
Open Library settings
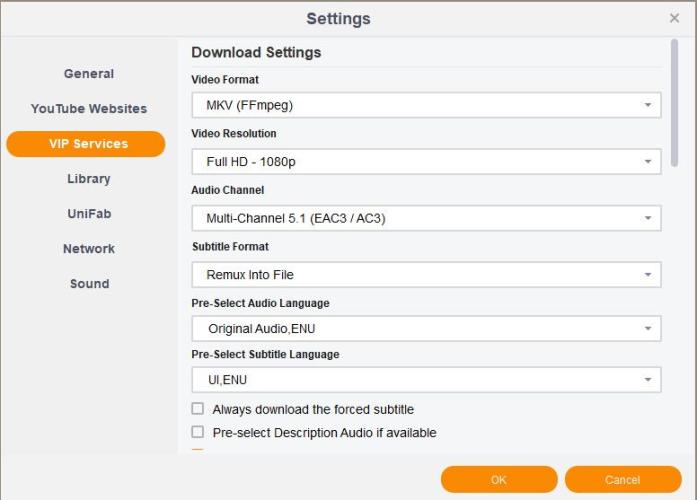coord(89,179)
